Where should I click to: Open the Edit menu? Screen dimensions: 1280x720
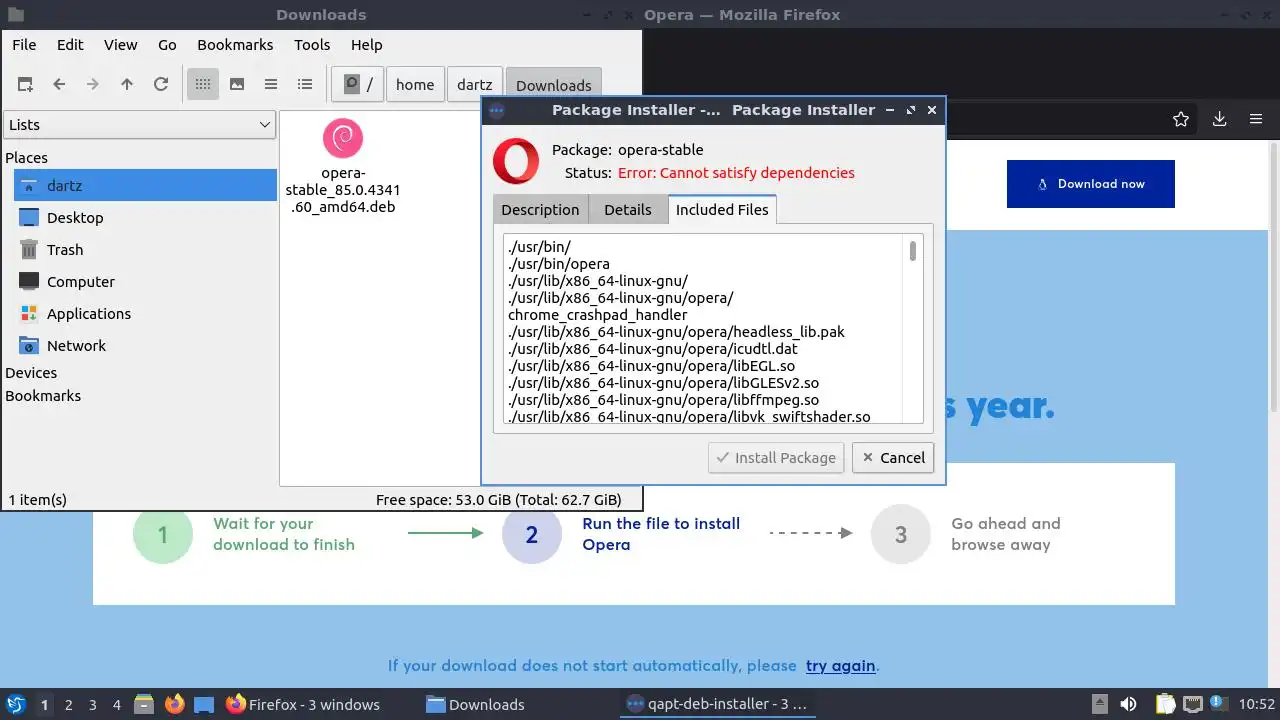(x=70, y=45)
